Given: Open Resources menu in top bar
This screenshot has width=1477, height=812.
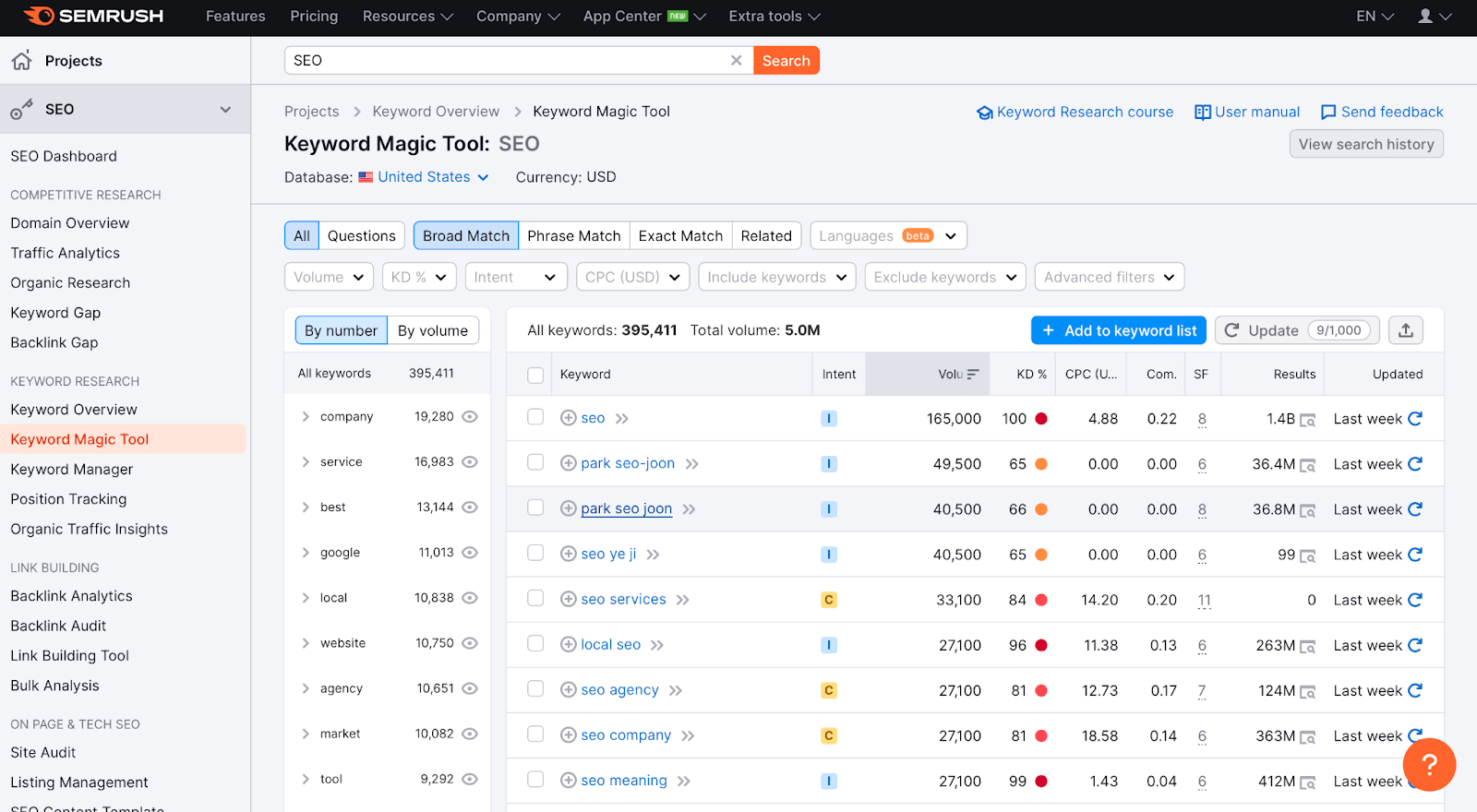Looking at the screenshot, I should point(408,17).
